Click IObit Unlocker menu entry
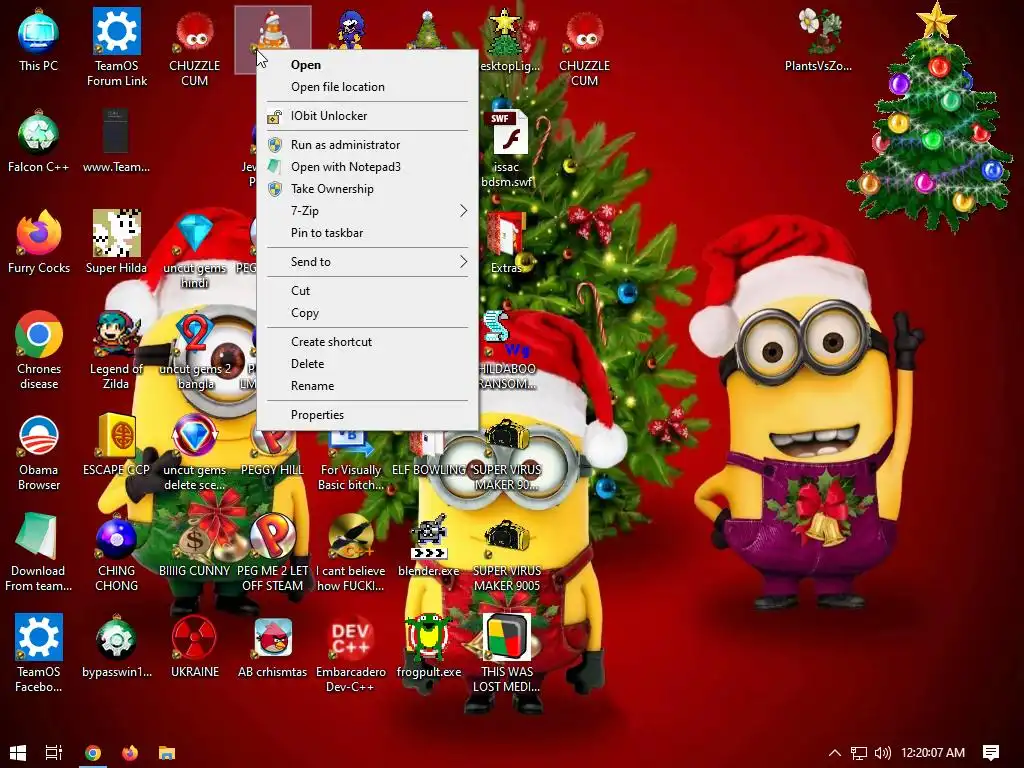This screenshot has height=768, width=1024. (x=368, y=116)
